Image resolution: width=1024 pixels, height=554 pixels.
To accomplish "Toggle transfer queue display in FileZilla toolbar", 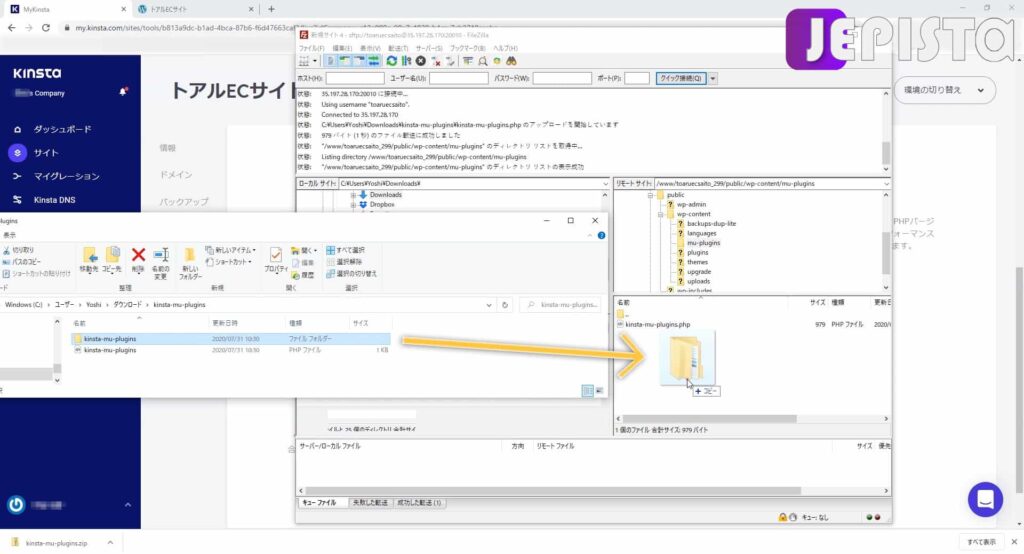I will (x=373, y=61).
